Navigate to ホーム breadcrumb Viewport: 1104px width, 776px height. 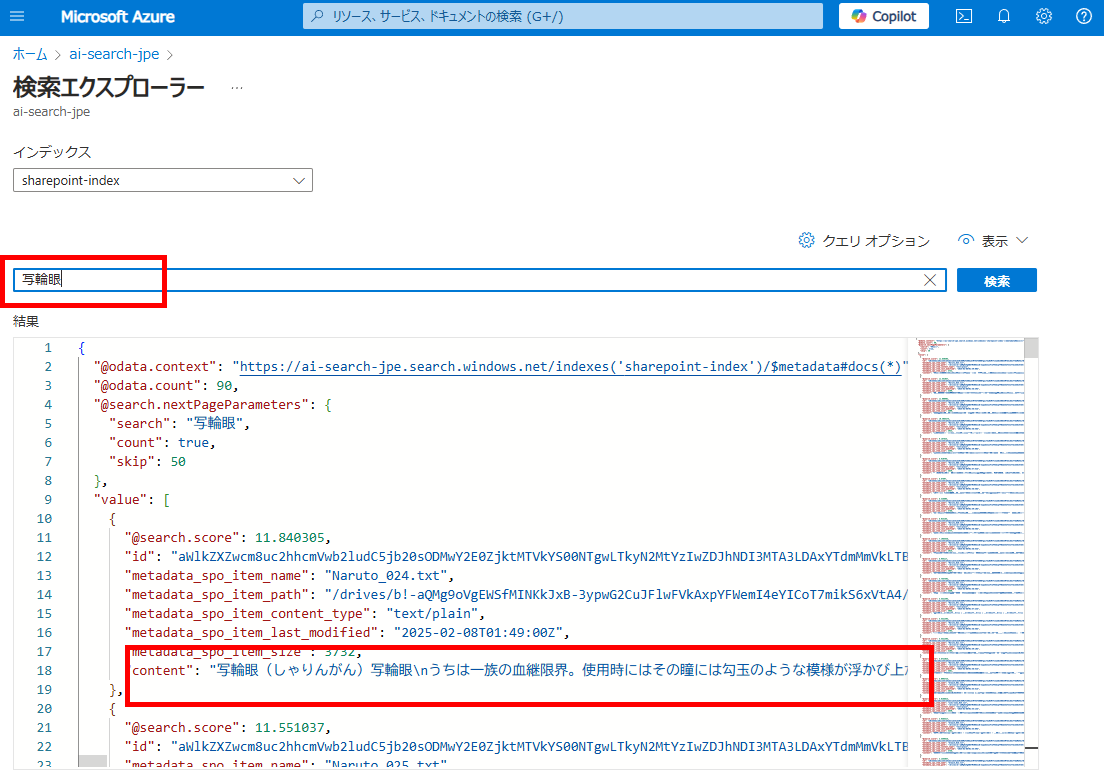point(30,54)
